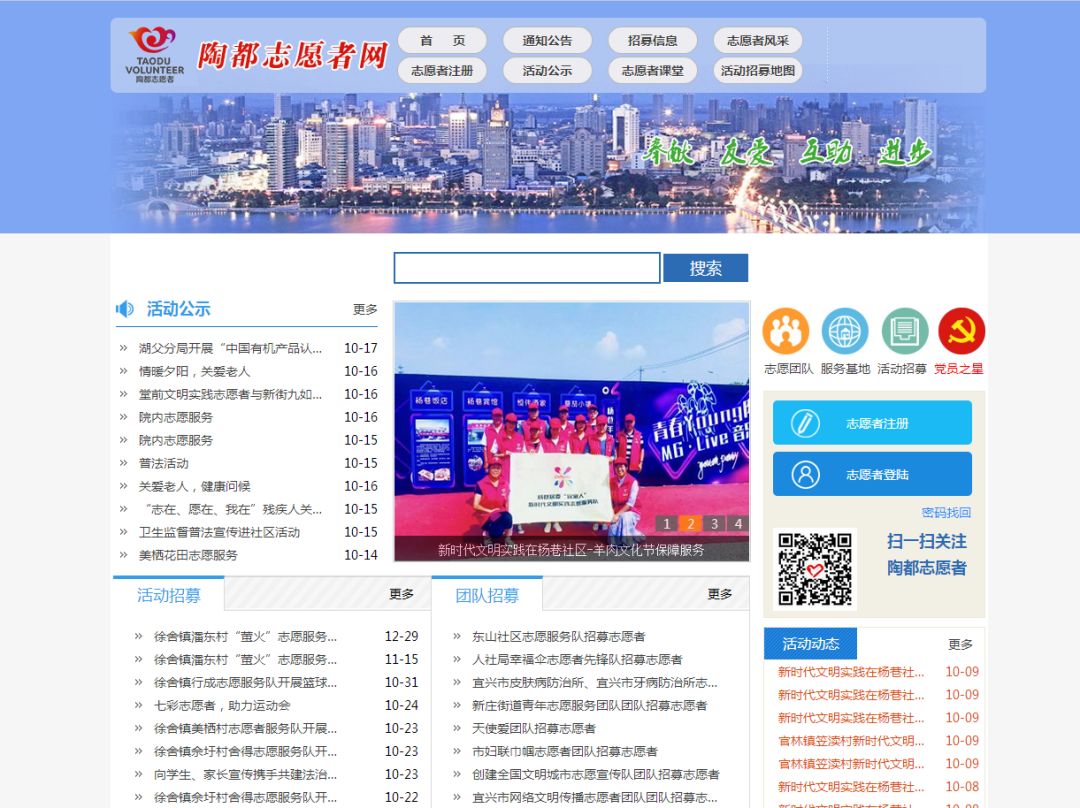Open 湖父分局开展"中国有机产品认... announcement
Image resolution: width=1080 pixels, height=808 pixels.
click(230, 348)
